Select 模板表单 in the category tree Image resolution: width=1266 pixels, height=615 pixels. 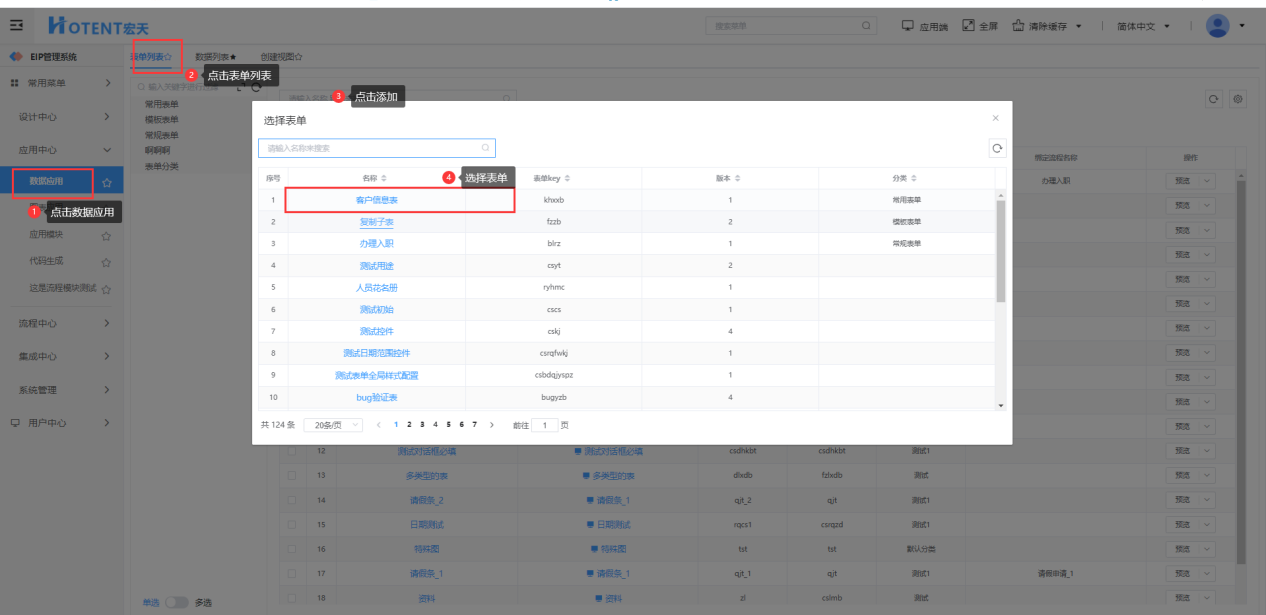[162, 119]
